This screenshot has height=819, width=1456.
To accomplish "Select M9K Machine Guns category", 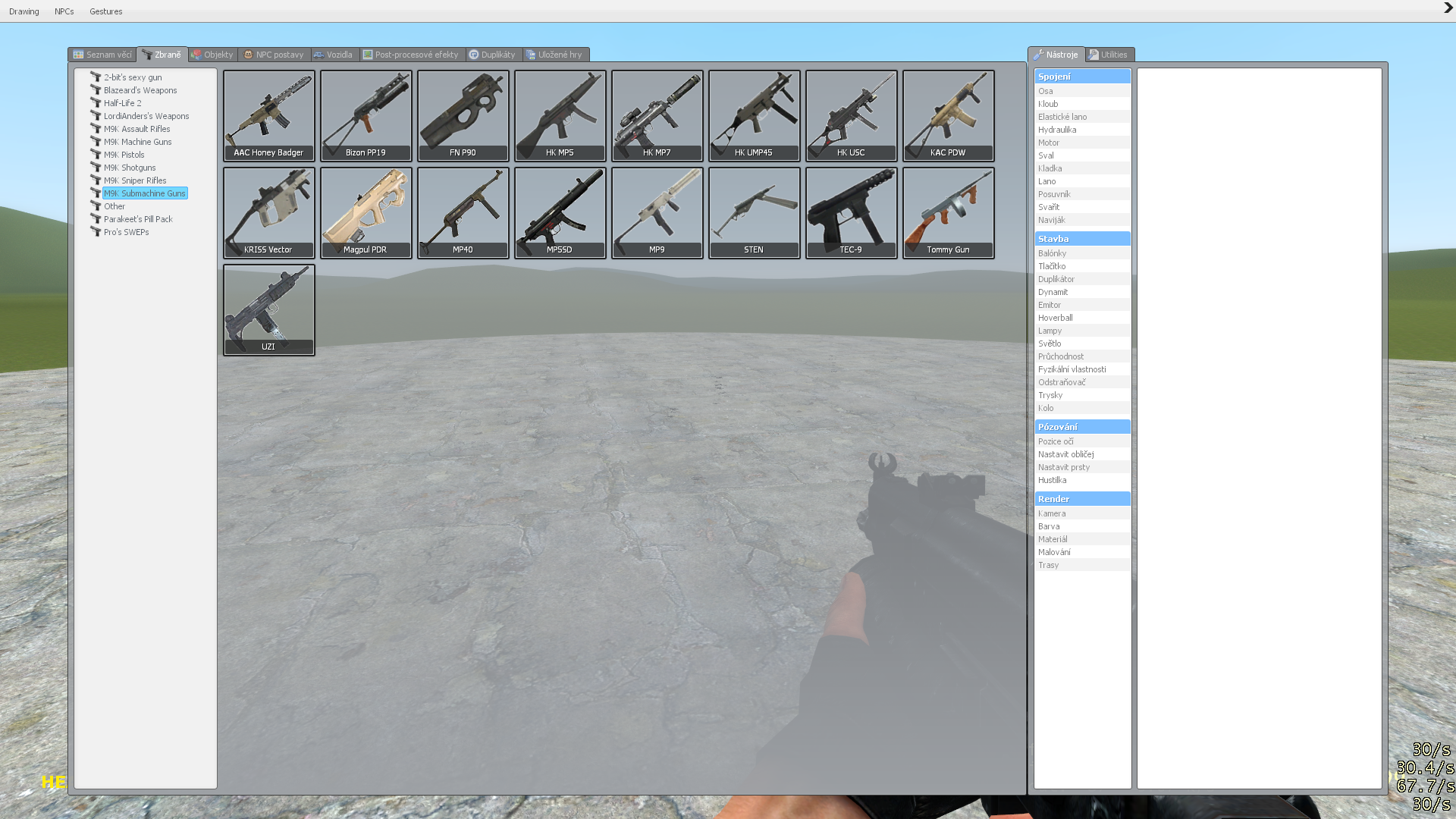I will pos(138,142).
